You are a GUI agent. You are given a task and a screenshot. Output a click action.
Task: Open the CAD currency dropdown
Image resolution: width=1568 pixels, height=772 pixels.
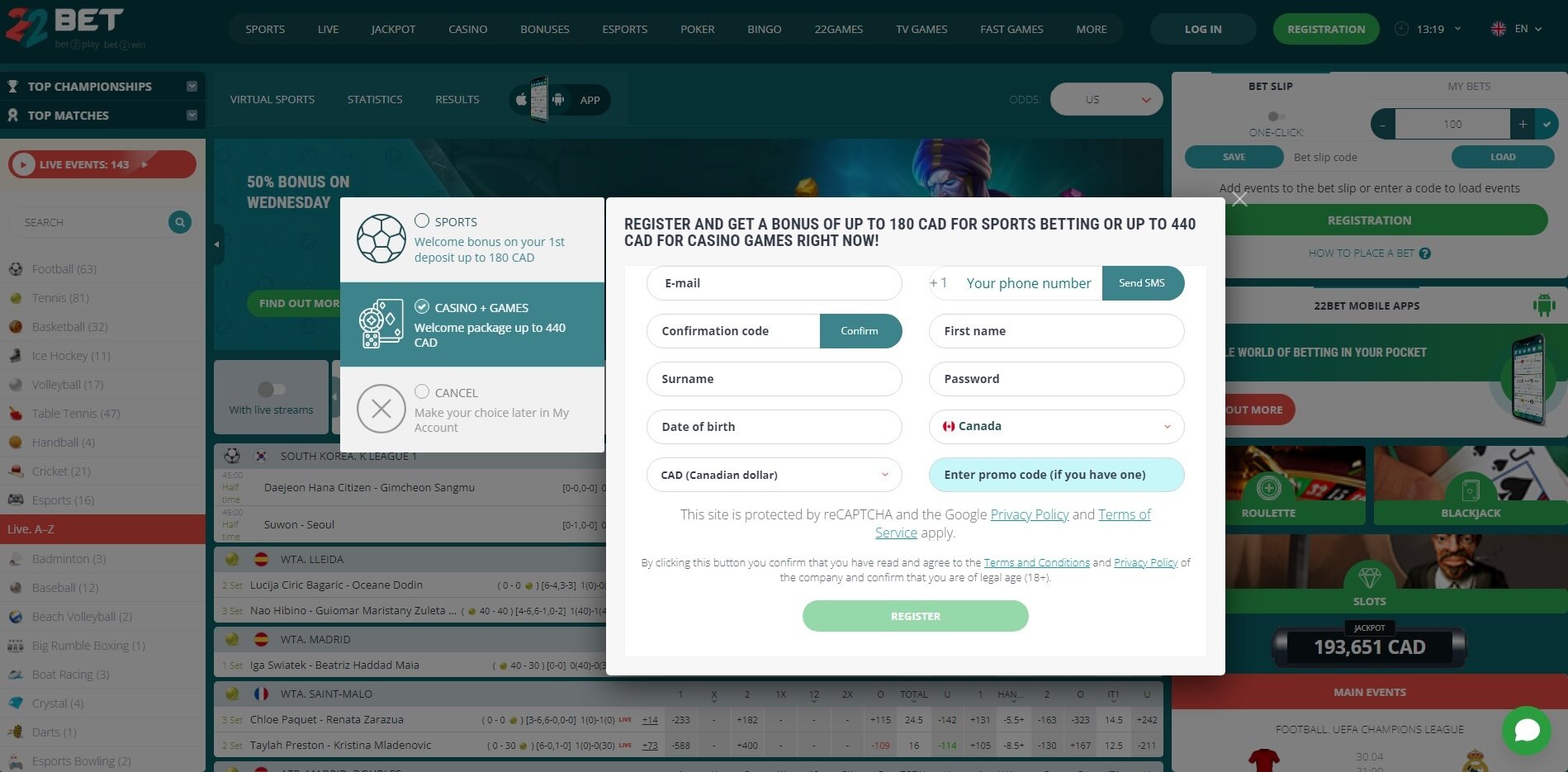[x=773, y=475]
